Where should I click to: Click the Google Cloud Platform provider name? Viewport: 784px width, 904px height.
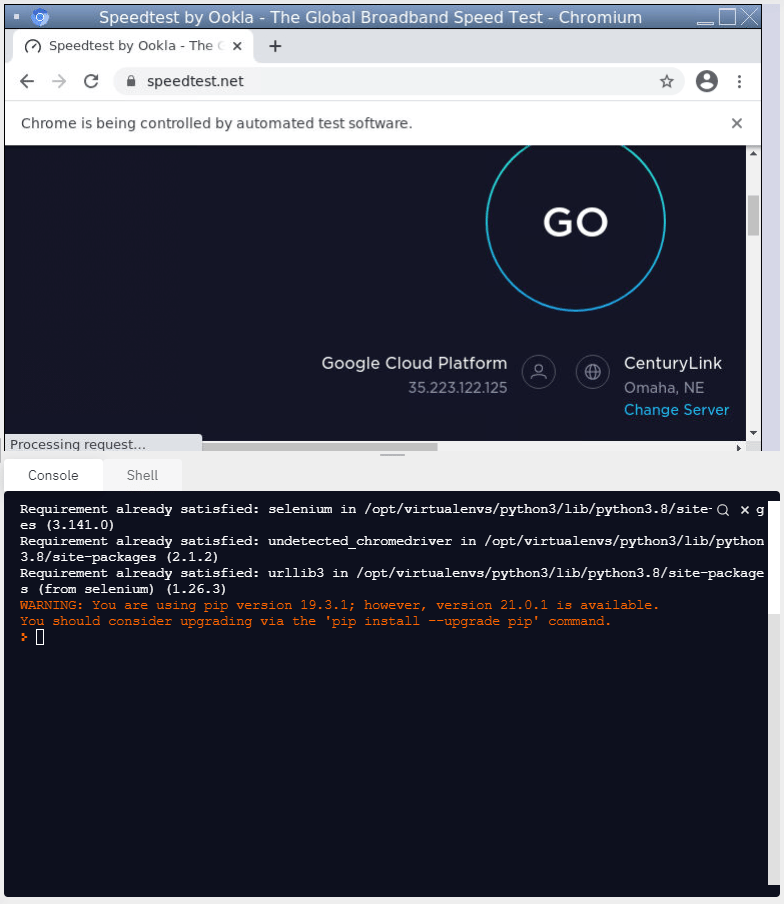pyautogui.click(x=414, y=363)
